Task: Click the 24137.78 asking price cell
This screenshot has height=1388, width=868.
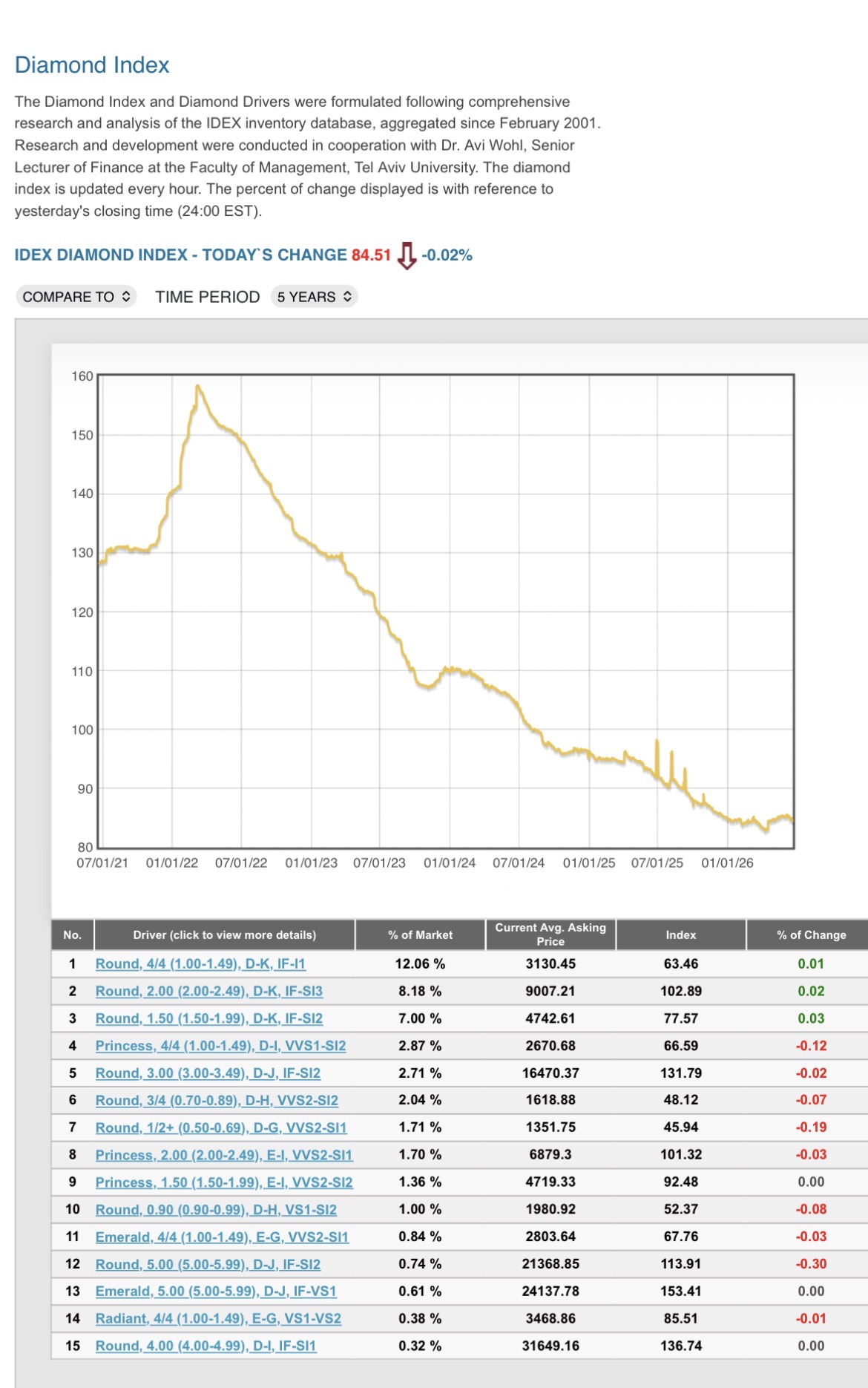Action: [x=550, y=1292]
